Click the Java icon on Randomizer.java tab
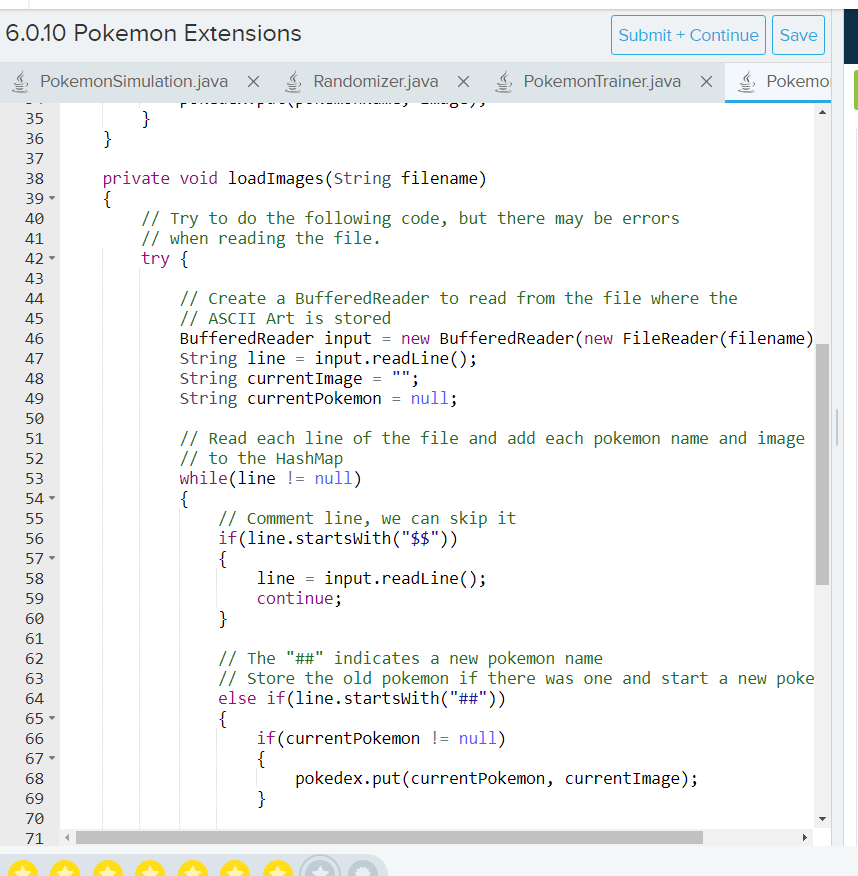Image resolution: width=858 pixels, height=876 pixels. click(x=294, y=83)
